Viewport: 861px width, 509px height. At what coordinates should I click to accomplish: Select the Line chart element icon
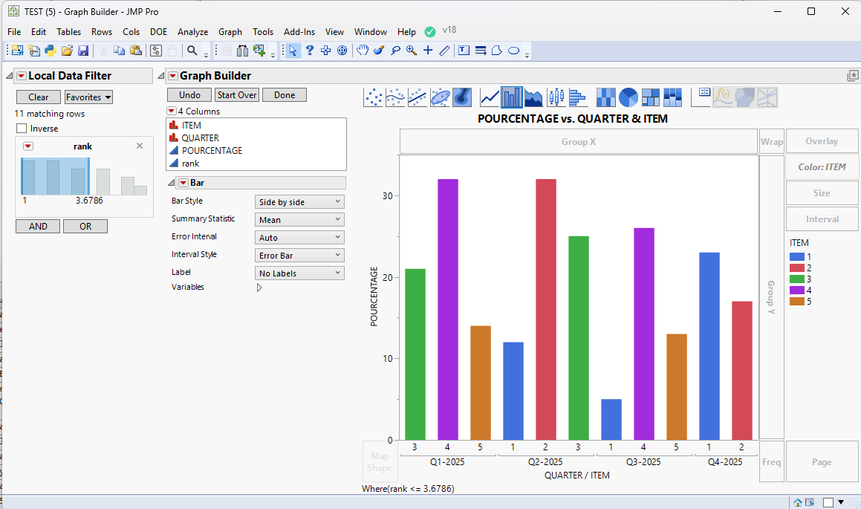[490, 97]
